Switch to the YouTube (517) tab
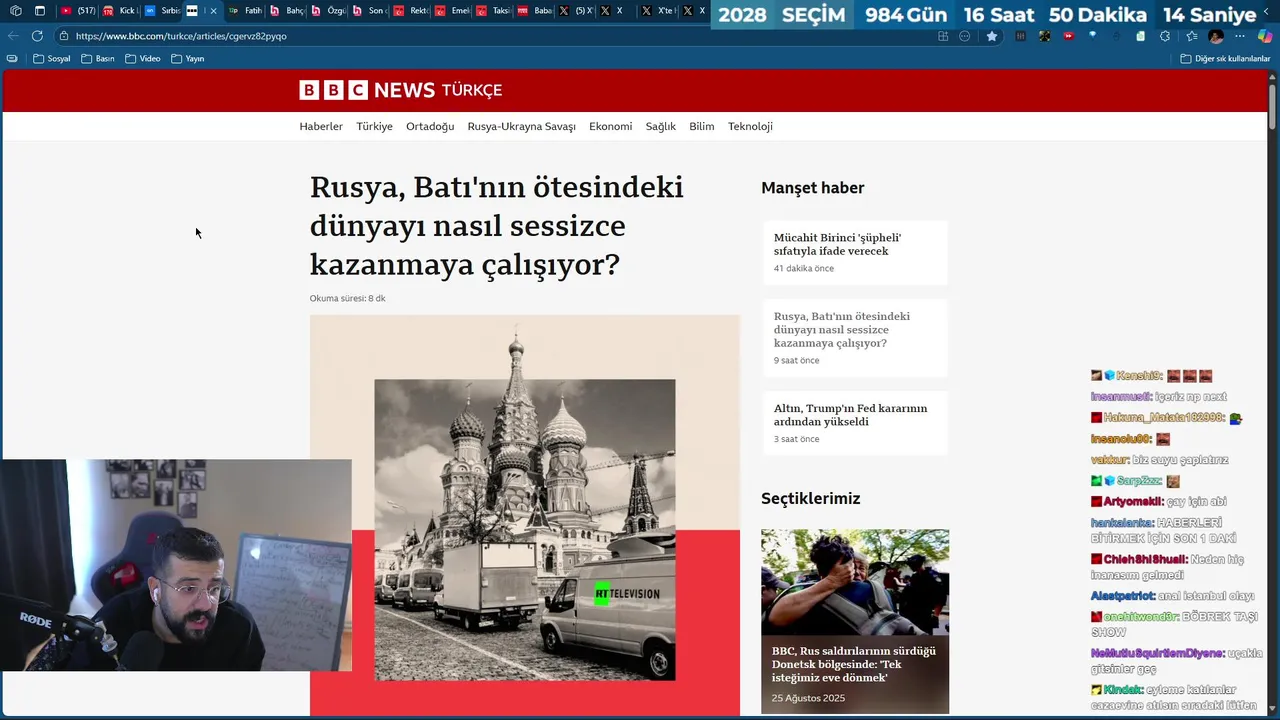Image resolution: width=1280 pixels, height=720 pixels. (76, 11)
